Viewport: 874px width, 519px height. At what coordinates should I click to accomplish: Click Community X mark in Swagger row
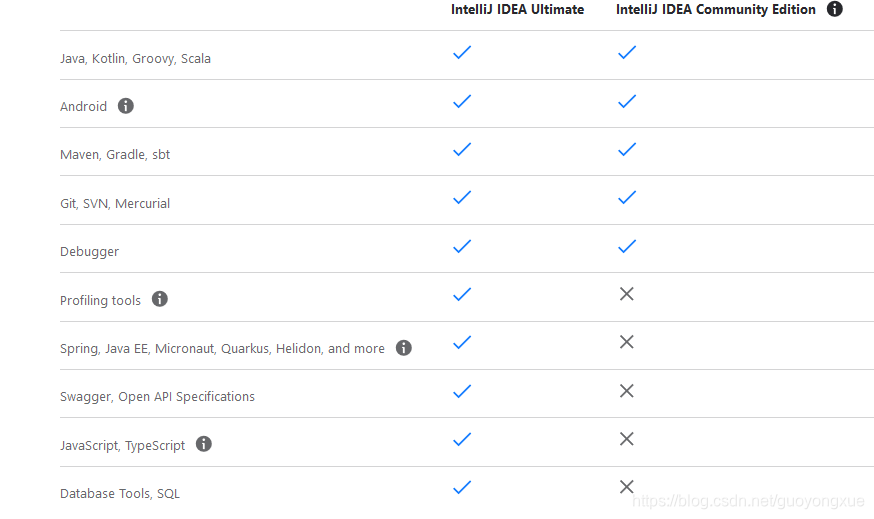point(627,391)
